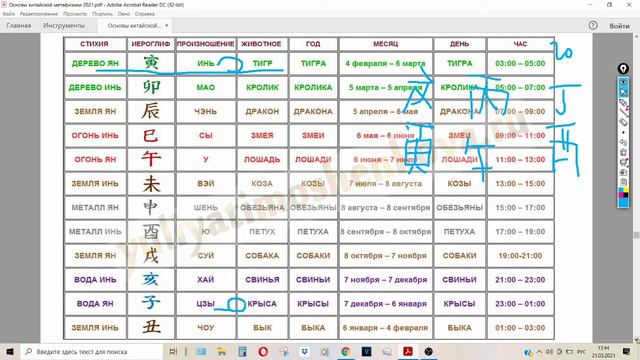Switch to the Инструменты tab
The height and width of the screenshot is (360, 640).
[x=64, y=26]
